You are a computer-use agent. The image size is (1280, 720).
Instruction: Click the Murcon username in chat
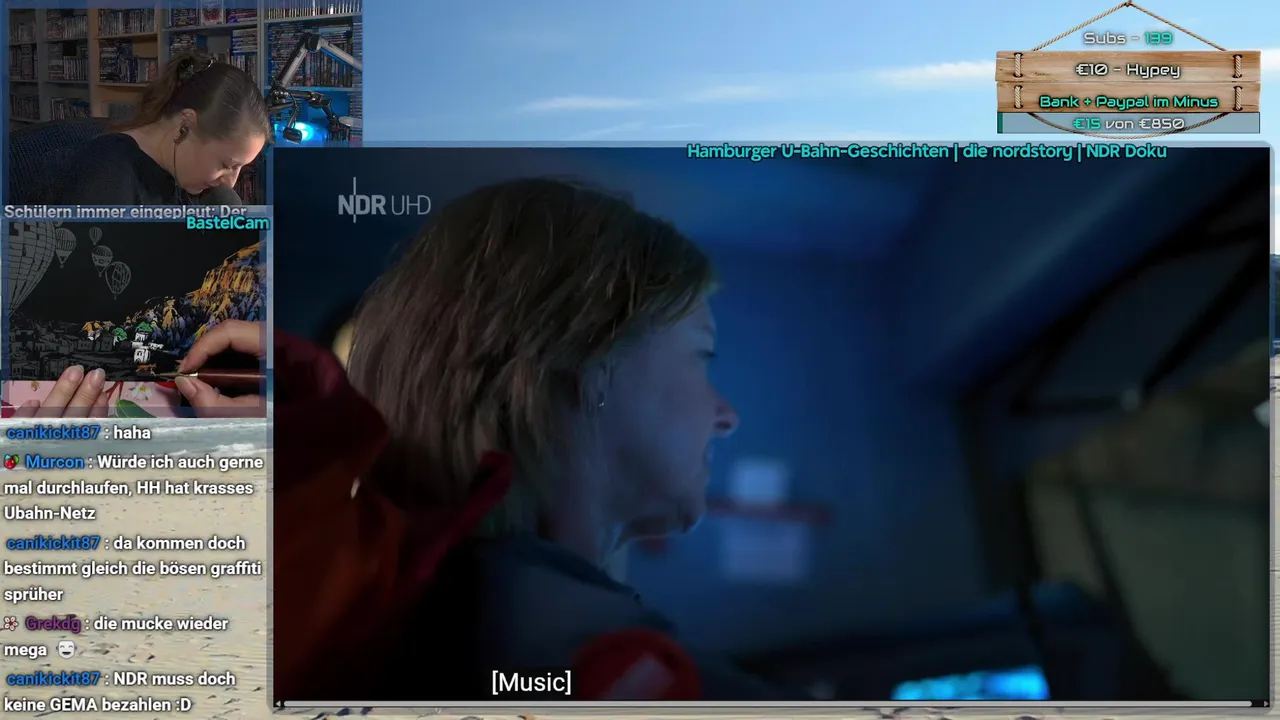(55, 462)
